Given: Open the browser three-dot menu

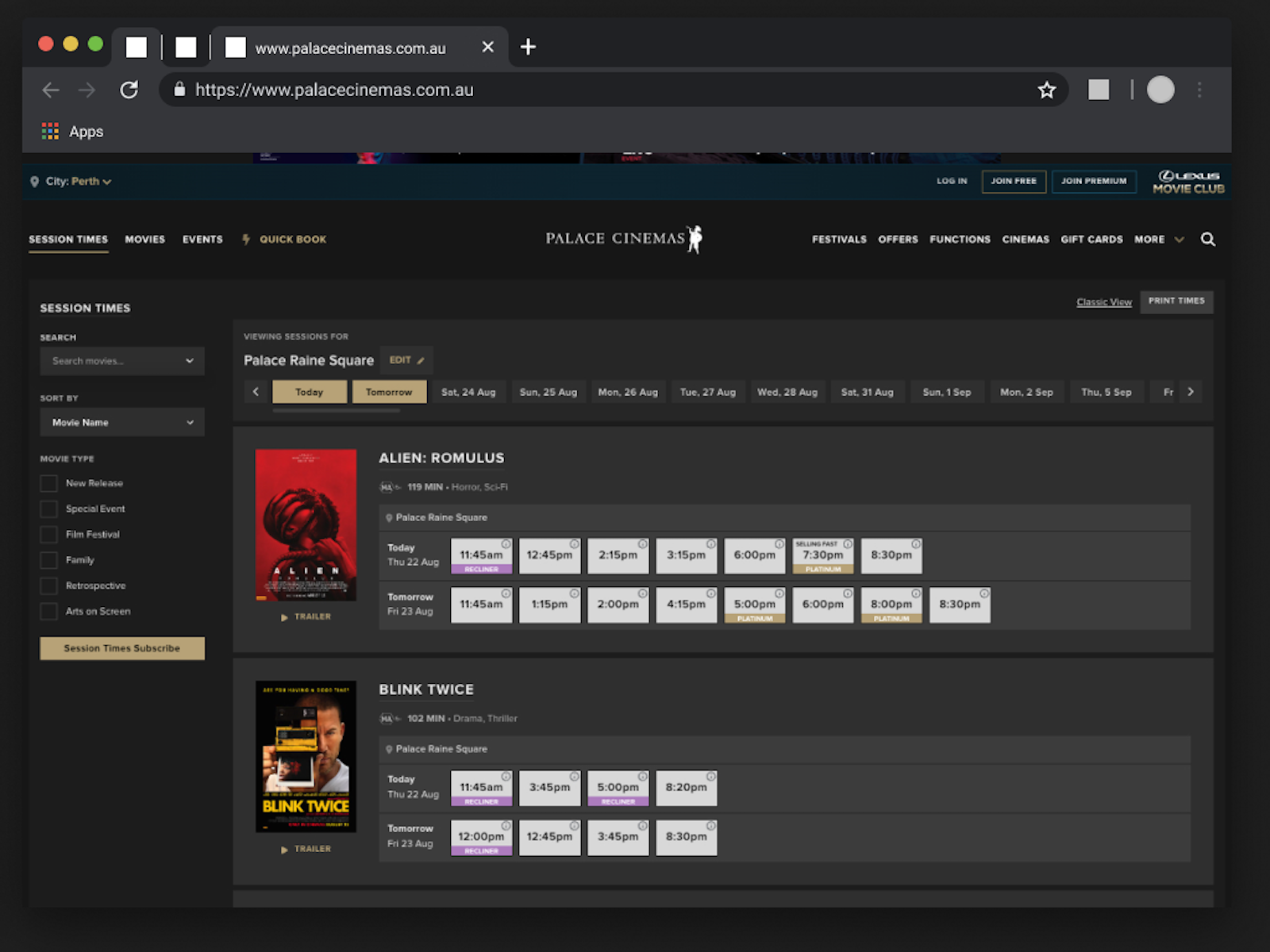Looking at the screenshot, I should tap(1199, 90).
